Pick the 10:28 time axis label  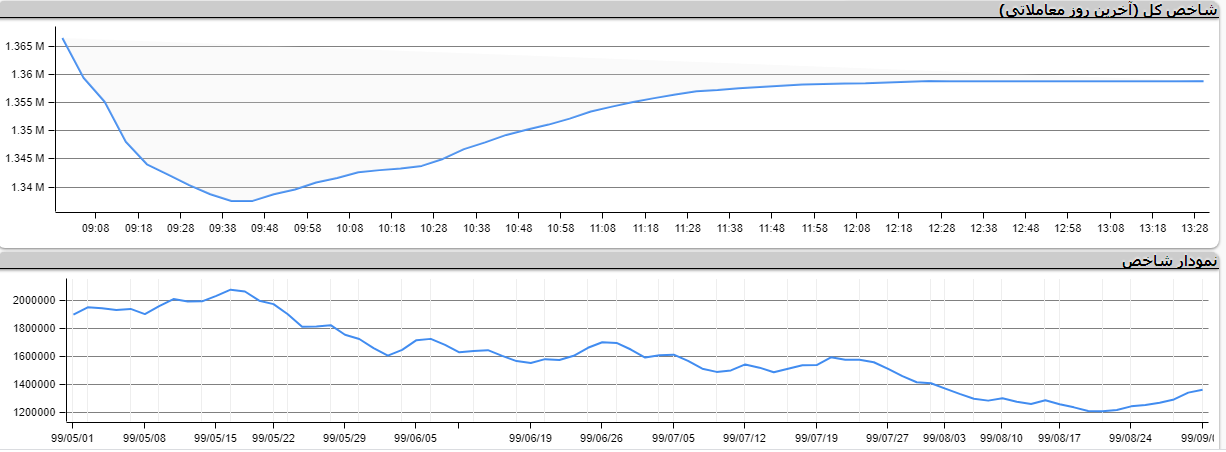coord(434,228)
